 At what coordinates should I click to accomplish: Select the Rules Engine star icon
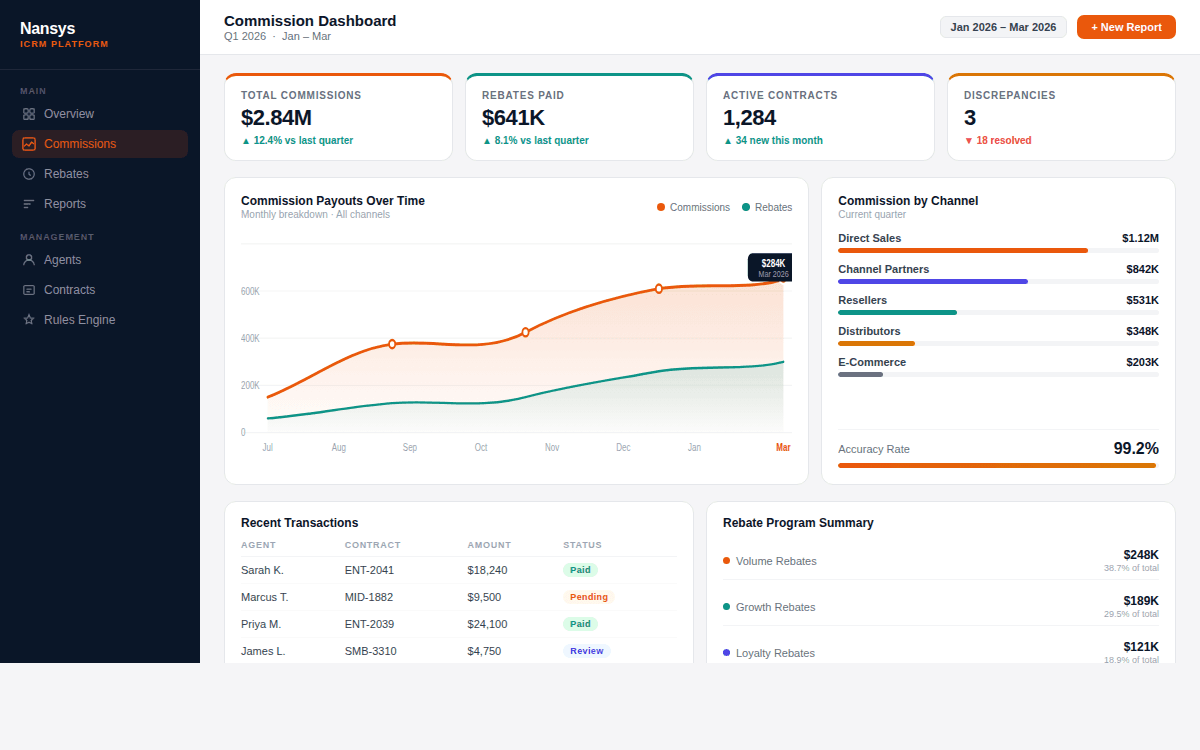[30, 319]
